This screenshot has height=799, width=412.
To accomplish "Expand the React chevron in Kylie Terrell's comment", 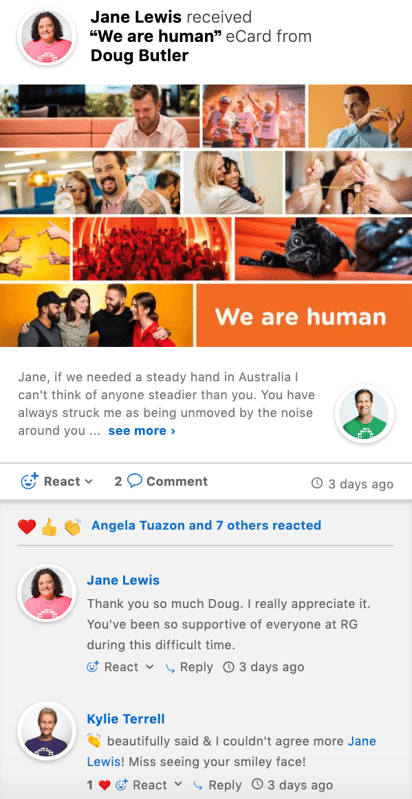I will (x=178, y=785).
